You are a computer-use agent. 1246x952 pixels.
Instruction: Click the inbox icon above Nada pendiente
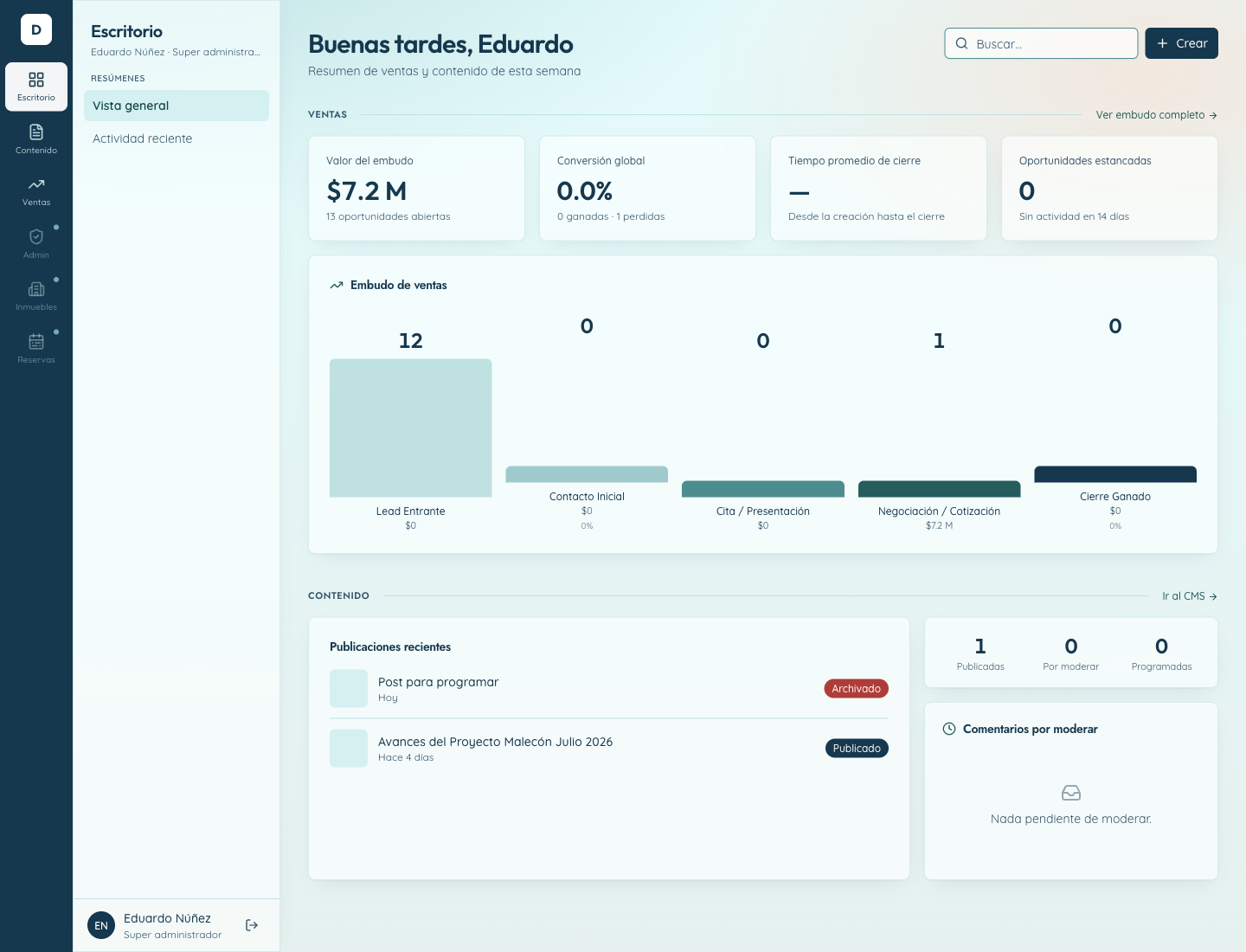coord(1071,793)
